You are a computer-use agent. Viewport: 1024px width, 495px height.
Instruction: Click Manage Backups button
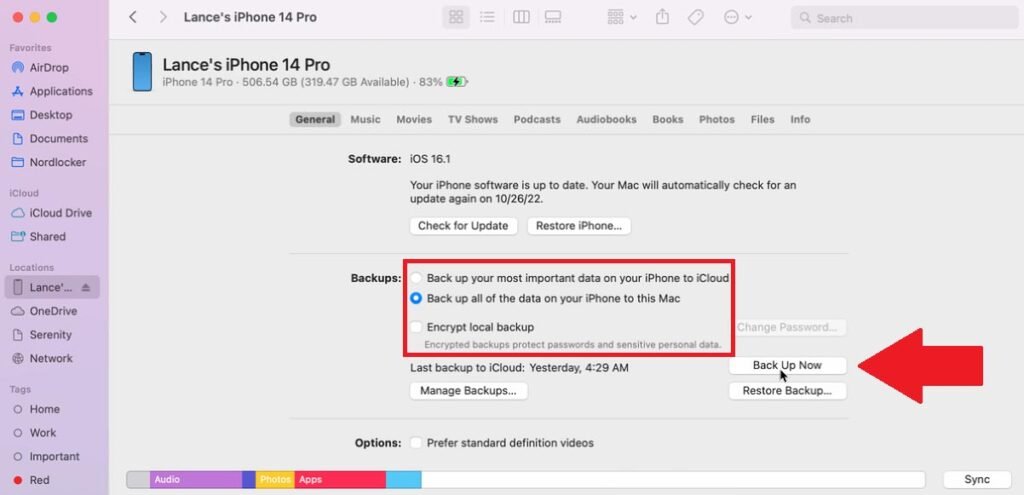click(468, 391)
